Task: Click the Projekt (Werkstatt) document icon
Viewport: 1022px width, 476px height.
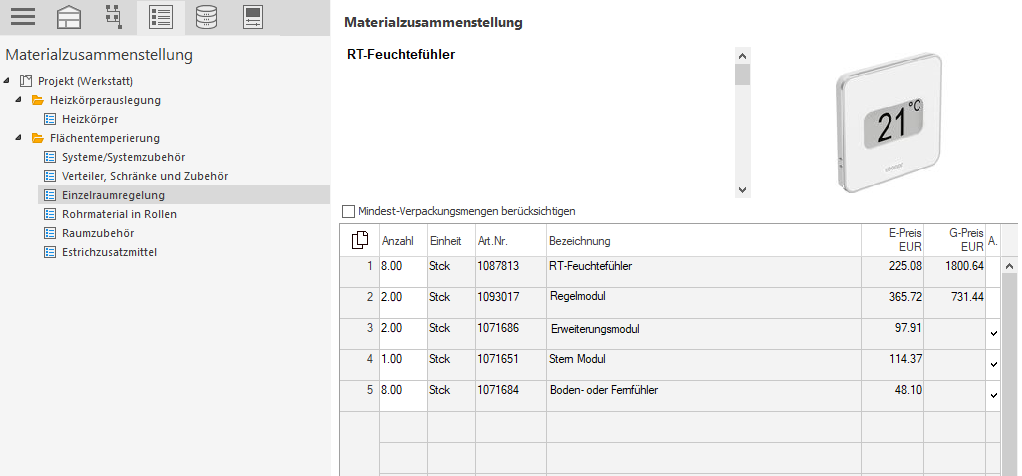Action: click(x=25, y=82)
